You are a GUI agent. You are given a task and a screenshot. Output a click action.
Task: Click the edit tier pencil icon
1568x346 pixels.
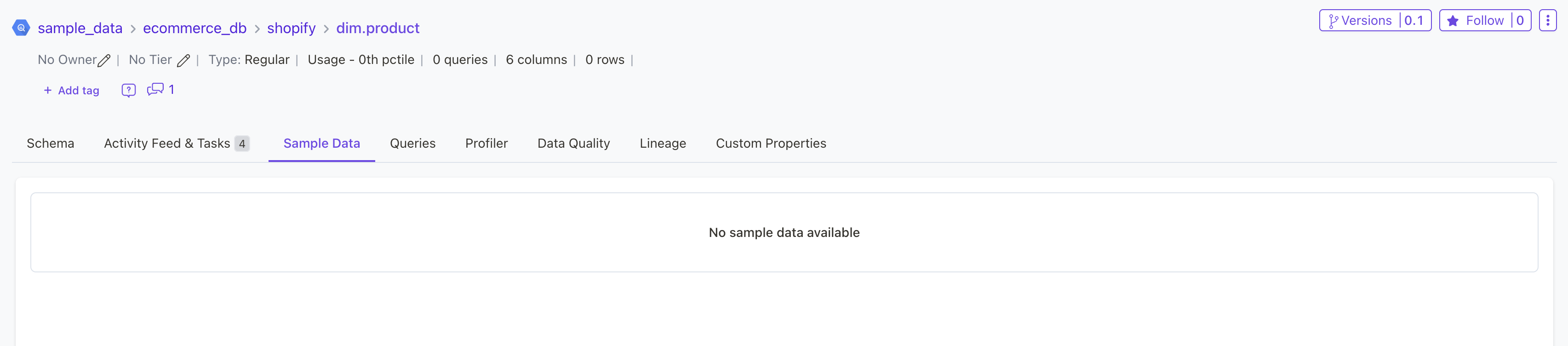coord(183,60)
